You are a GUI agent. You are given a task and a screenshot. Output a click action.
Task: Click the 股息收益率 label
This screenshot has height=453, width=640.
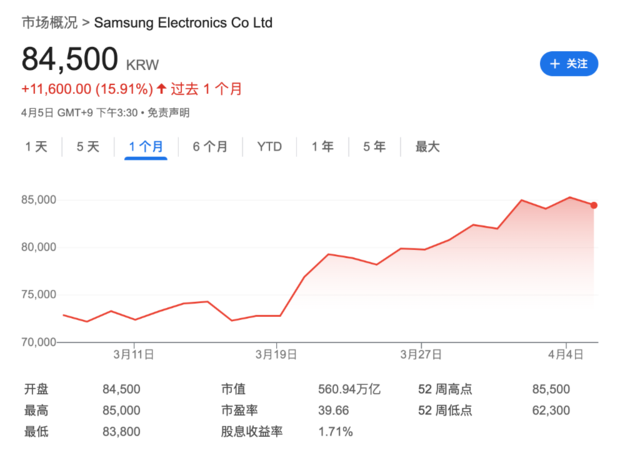tap(252, 431)
